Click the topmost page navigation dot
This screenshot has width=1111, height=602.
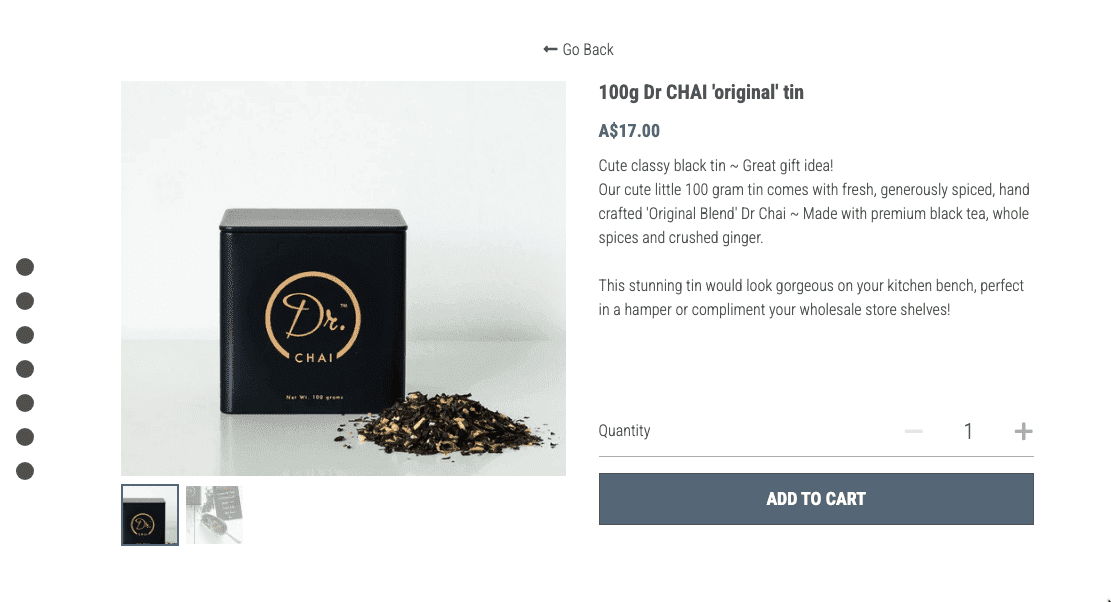[x=25, y=267]
